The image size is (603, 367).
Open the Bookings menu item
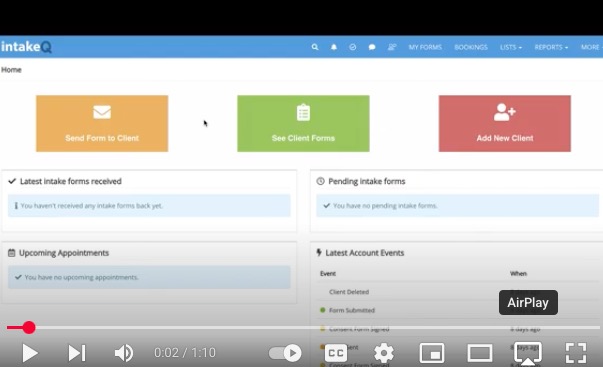(x=471, y=47)
